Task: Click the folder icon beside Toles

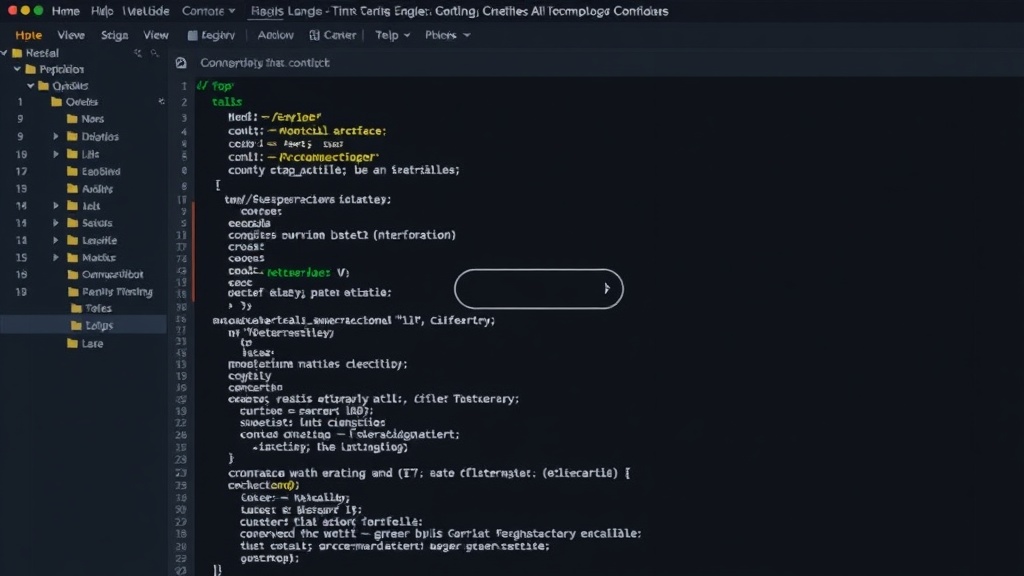Action: [x=76, y=308]
